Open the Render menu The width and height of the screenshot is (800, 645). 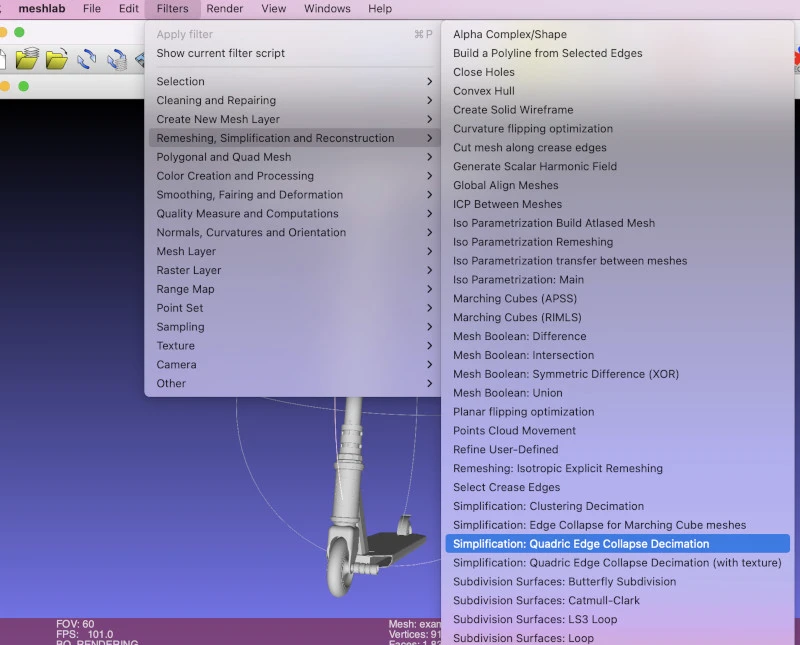(x=224, y=9)
